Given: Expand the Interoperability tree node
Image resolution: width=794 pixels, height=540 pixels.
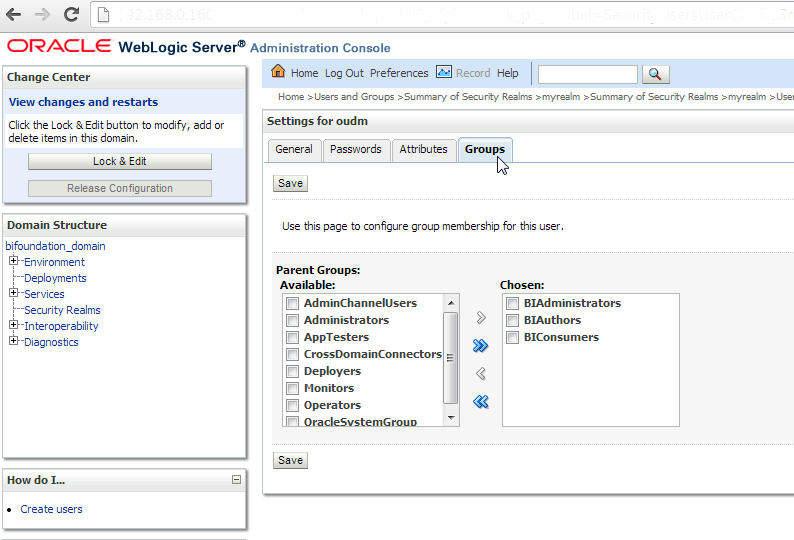Looking at the screenshot, I should point(14,325).
